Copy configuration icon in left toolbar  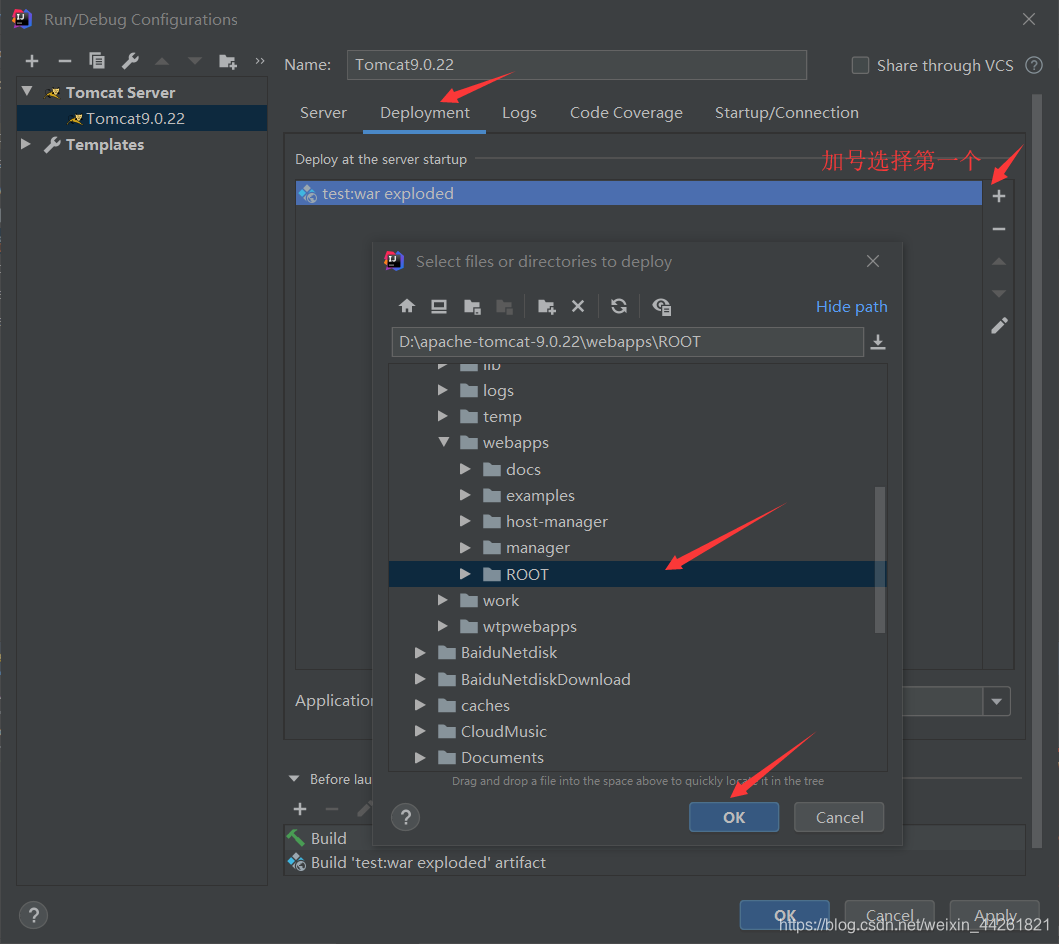click(x=97, y=61)
